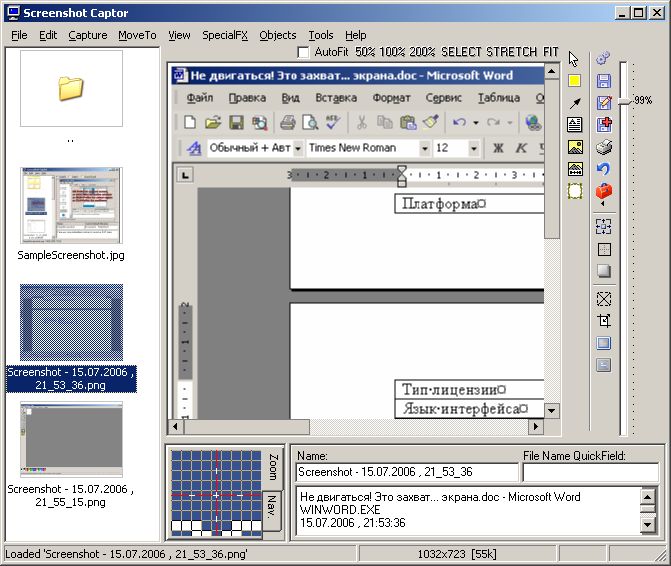
Task: Expand the small arrow below the toolbox
Action: [603, 204]
